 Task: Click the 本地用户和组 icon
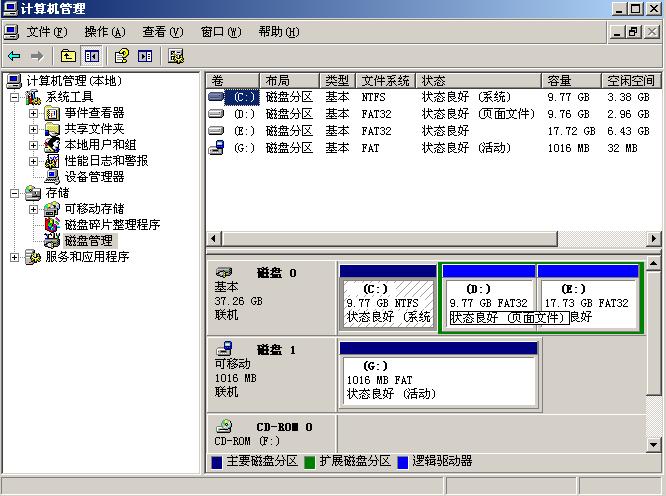pyautogui.click(x=52, y=145)
